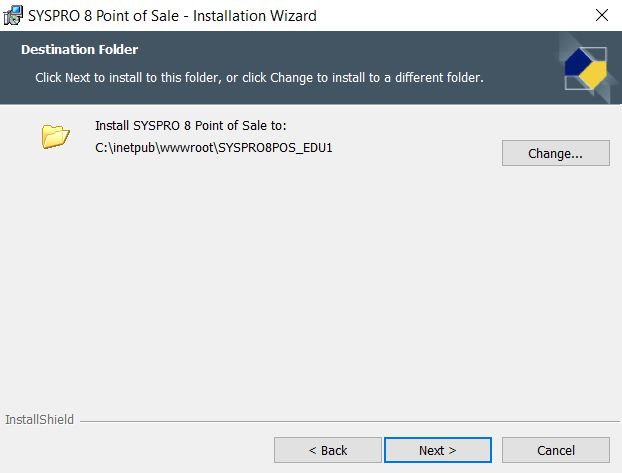Click the InstallShield label
The image size is (622, 473).
pos(39,419)
